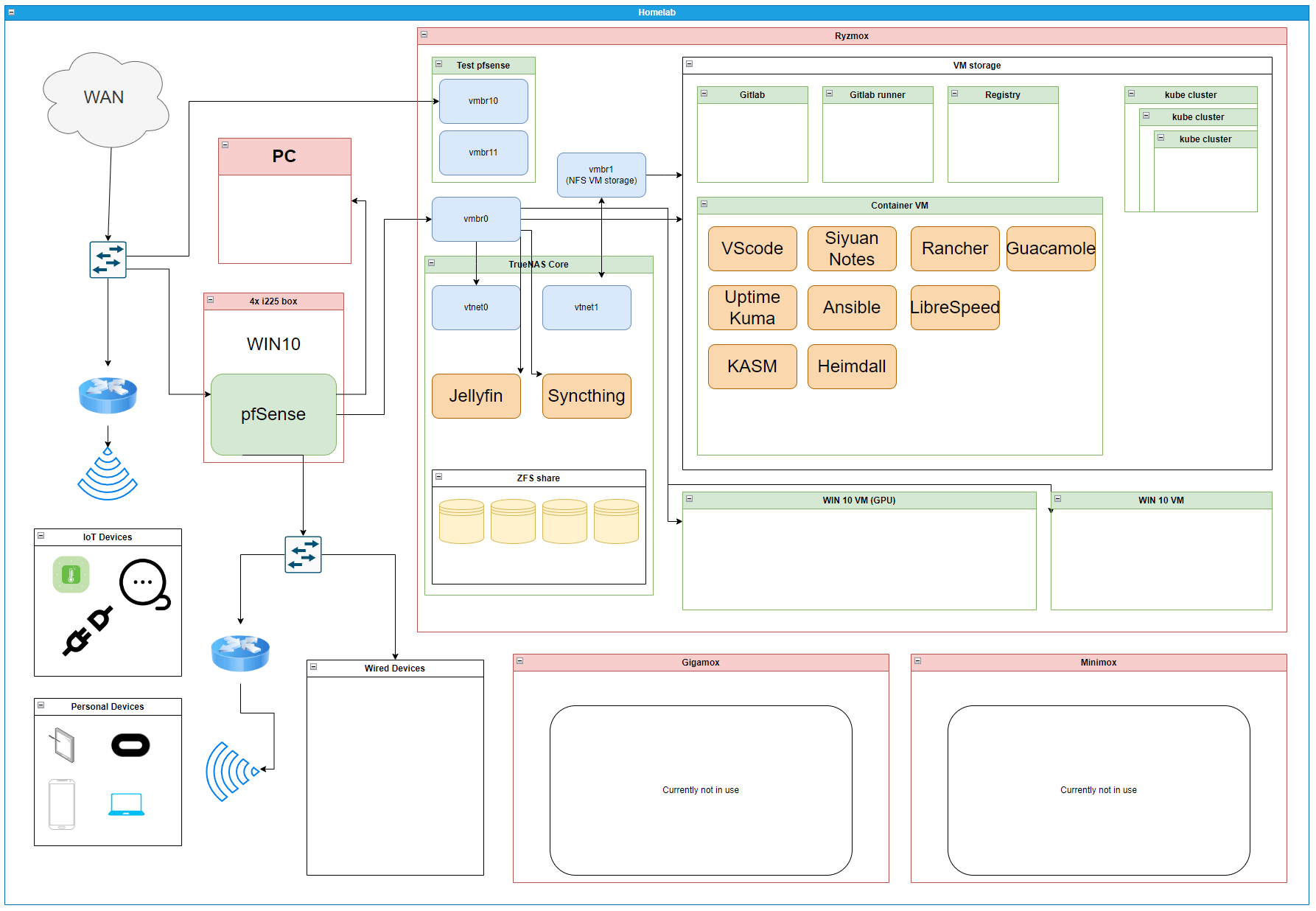Viewport: 1316px width, 911px height.
Task: Click the tablet icon in Personal Devices
Action: pyautogui.click(x=63, y=745)
